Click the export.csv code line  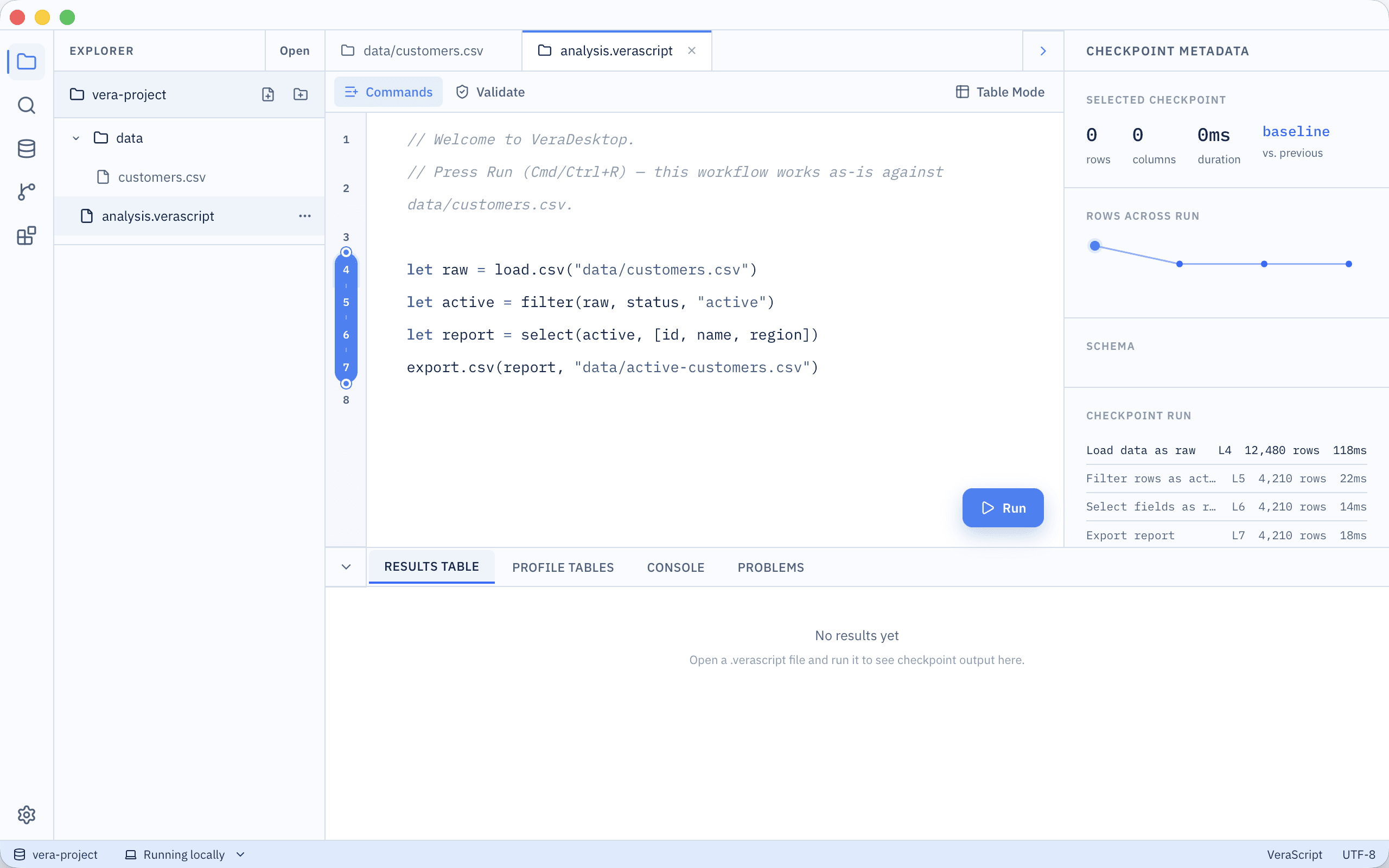click(613, 367)
